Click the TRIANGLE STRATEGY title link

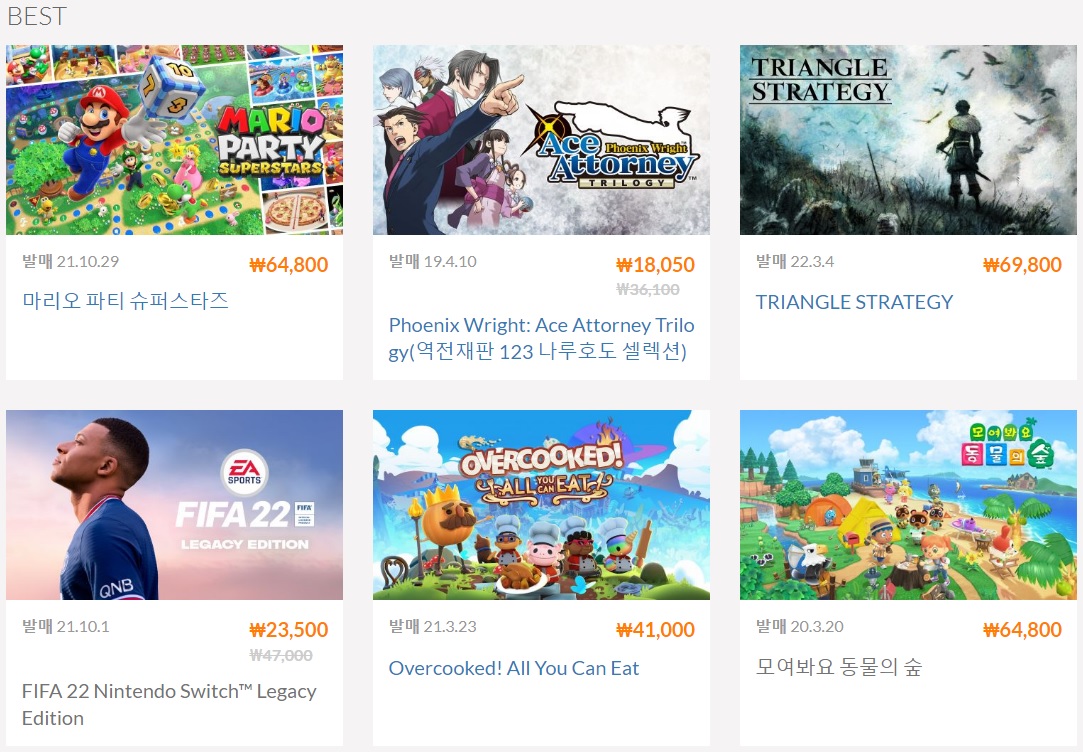point(854,302)
